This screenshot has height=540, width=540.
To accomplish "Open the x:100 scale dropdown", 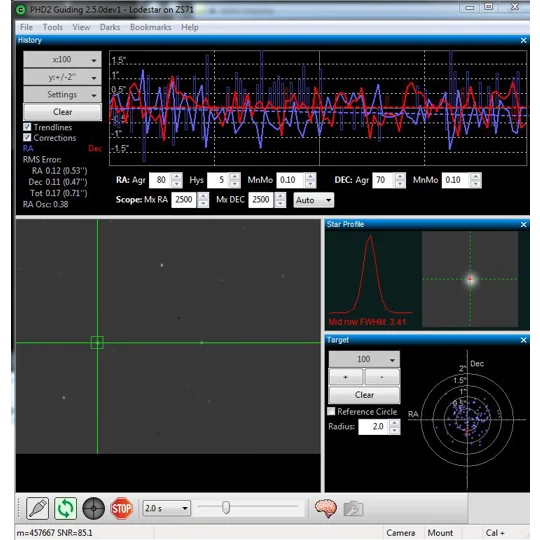I will tap(62, 60).
